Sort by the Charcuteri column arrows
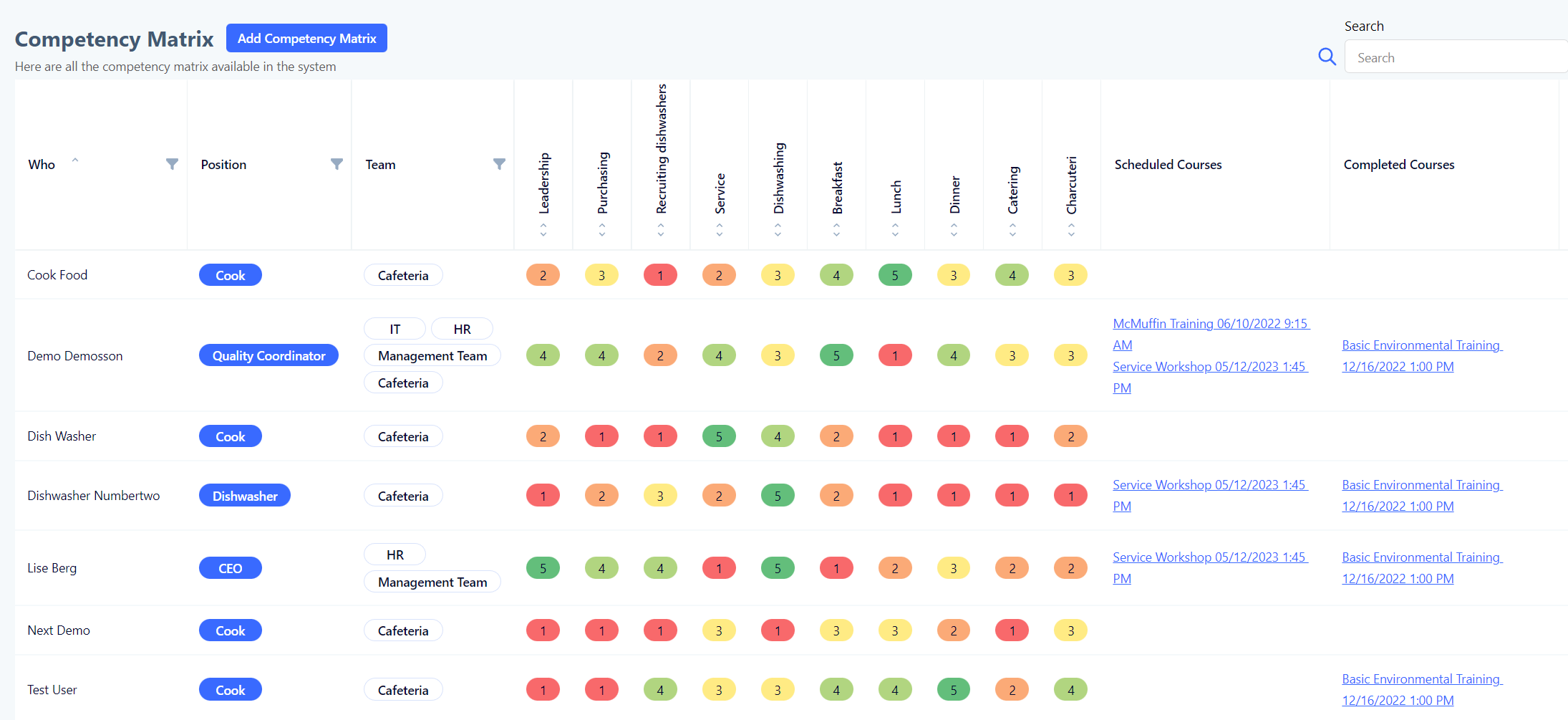1568x720 pixels. (x=1071, y=230)
